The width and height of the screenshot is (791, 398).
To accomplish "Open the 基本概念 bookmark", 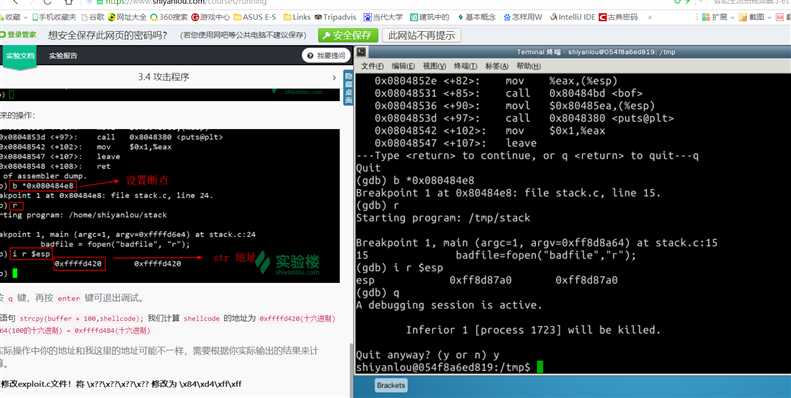I will coord(476,17).
